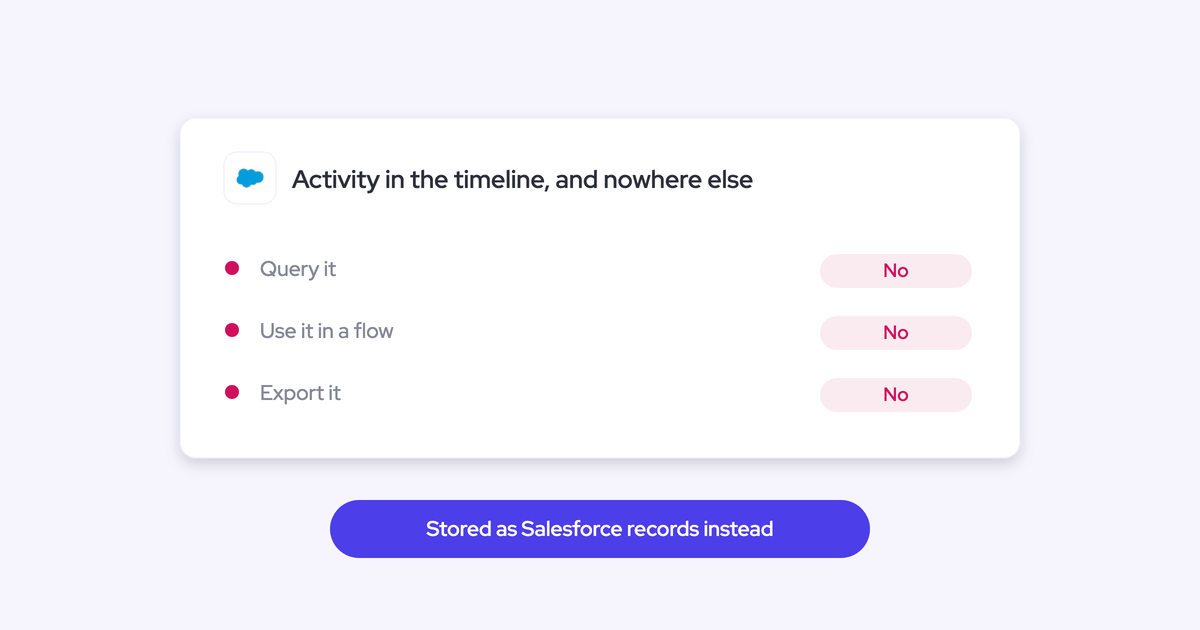Click the word flow in the second row
This screenshot has width=1200, height=630.
373,331
